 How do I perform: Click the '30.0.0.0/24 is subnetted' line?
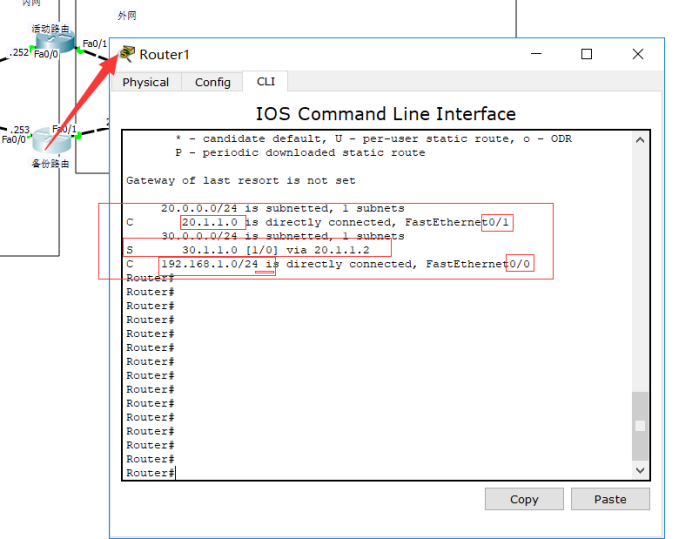(x=282, y=236)
